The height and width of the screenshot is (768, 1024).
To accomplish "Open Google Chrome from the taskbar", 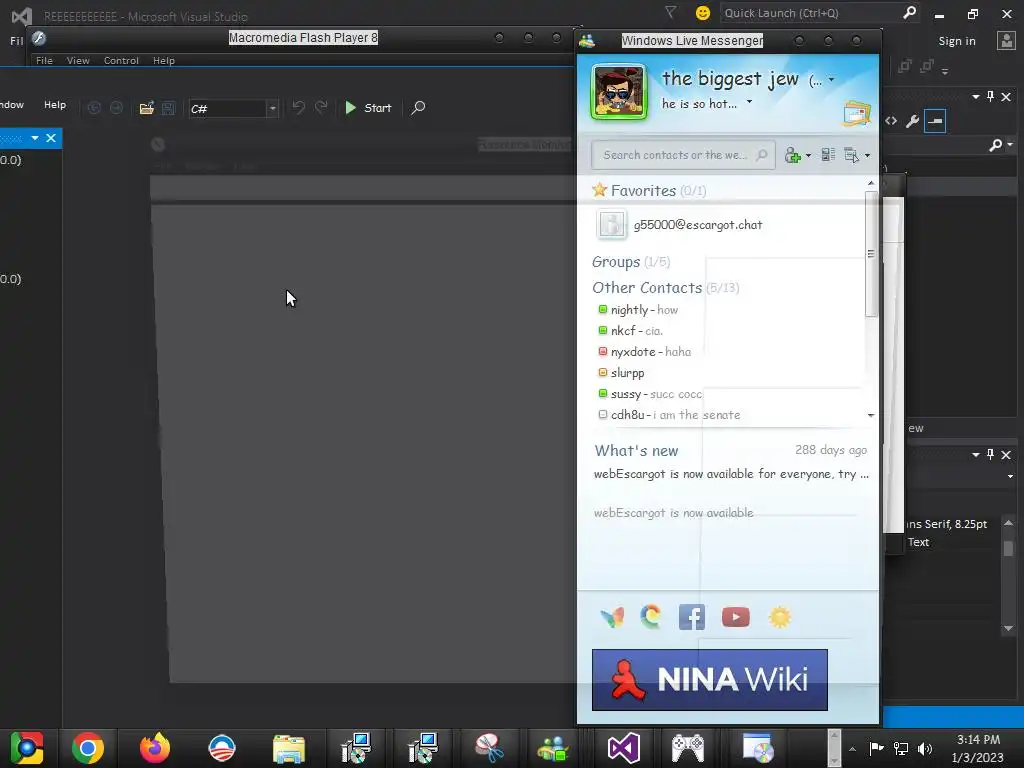I will tap(88, 748).
